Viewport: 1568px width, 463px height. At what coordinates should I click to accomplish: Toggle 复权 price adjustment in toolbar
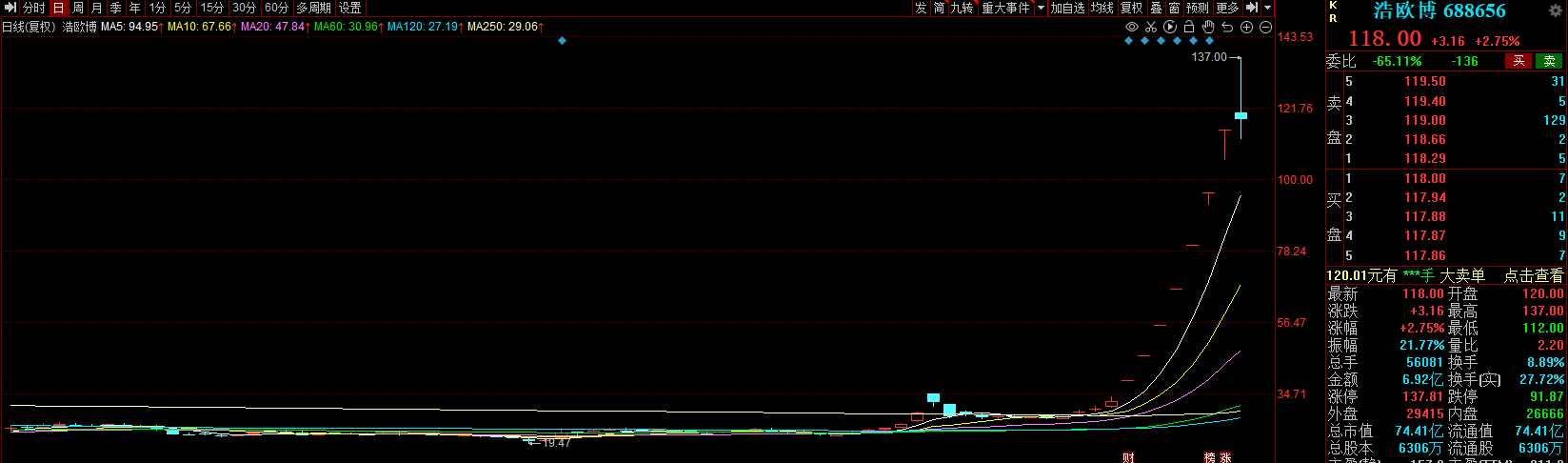pyautogui.click(x=1131, y=8)
